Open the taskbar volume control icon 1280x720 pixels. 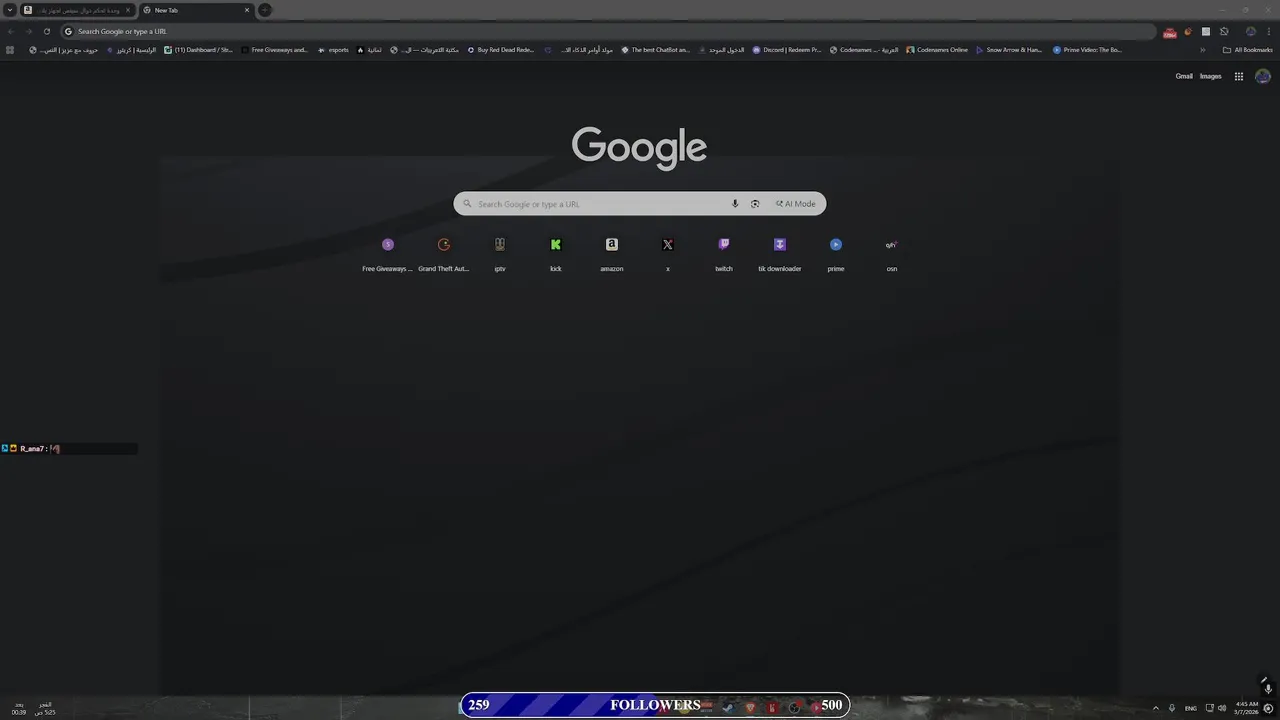(x=1222, y=708)
